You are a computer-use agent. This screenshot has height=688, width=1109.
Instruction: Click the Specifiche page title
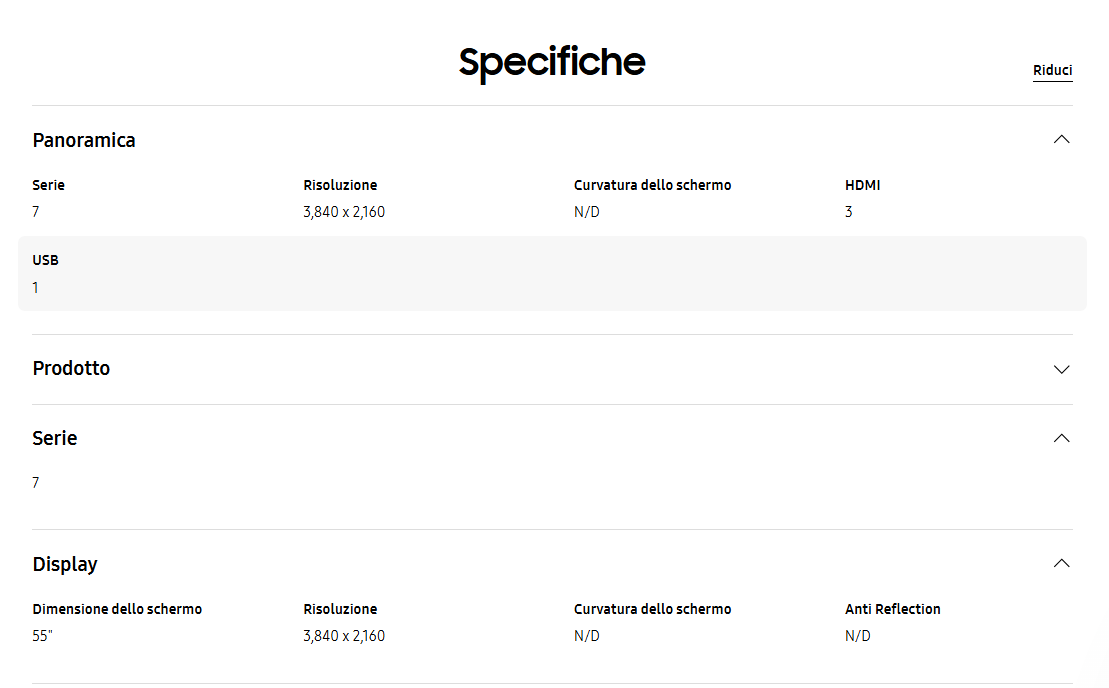pyautogui.click(x=552, y=62)
